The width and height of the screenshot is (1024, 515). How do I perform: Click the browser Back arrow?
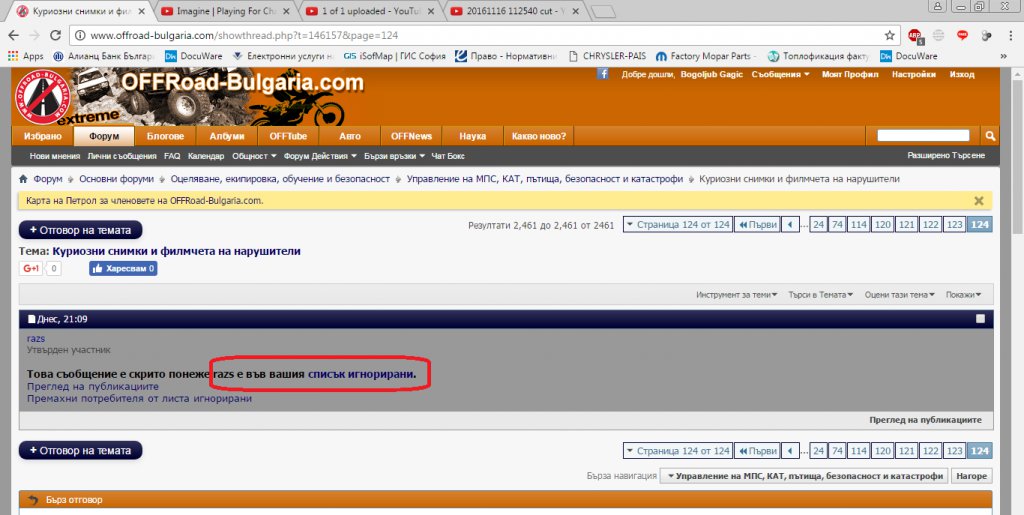tap(14, 36)
